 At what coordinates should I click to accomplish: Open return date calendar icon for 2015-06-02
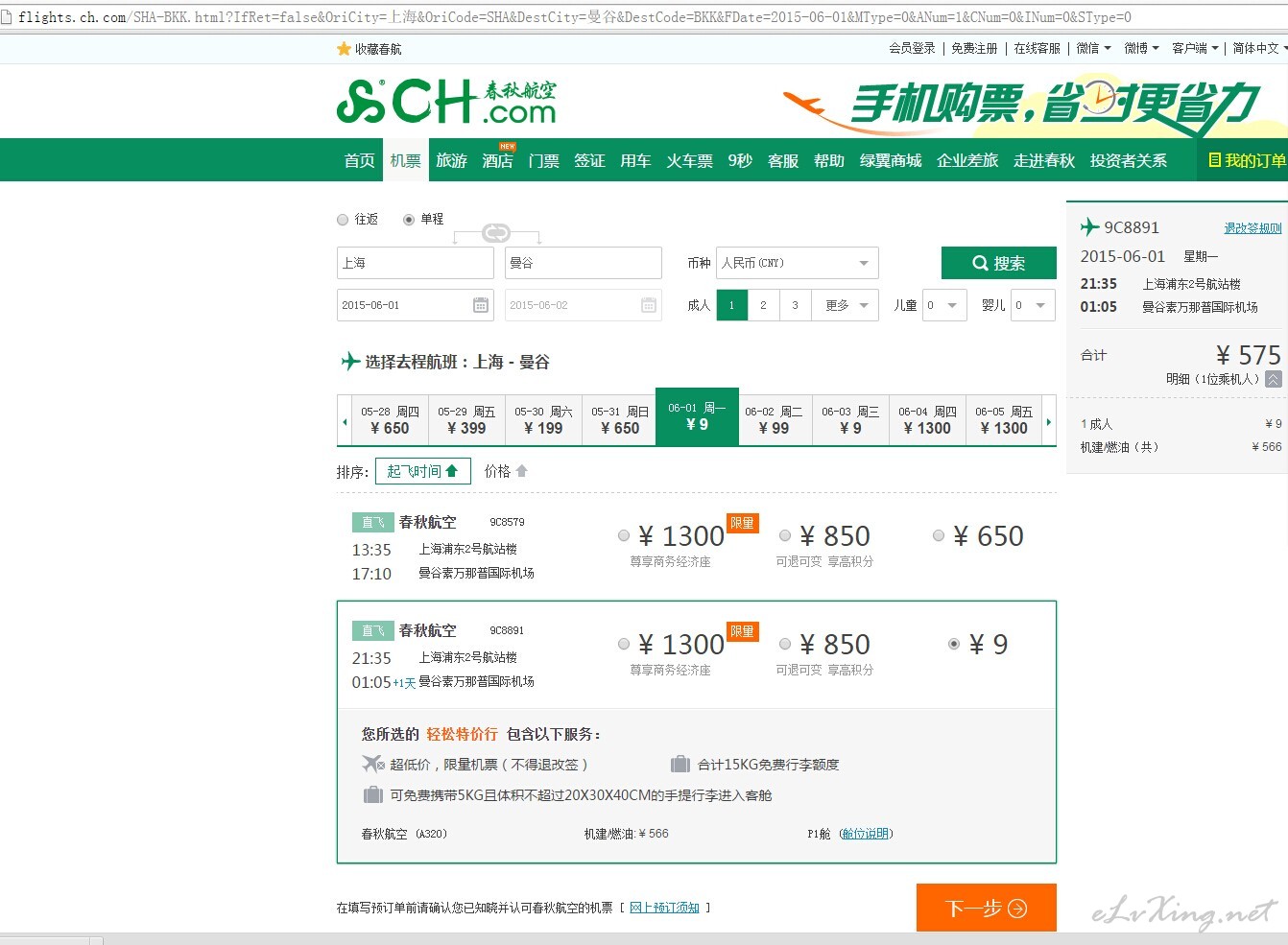click(x=649, y=305)
